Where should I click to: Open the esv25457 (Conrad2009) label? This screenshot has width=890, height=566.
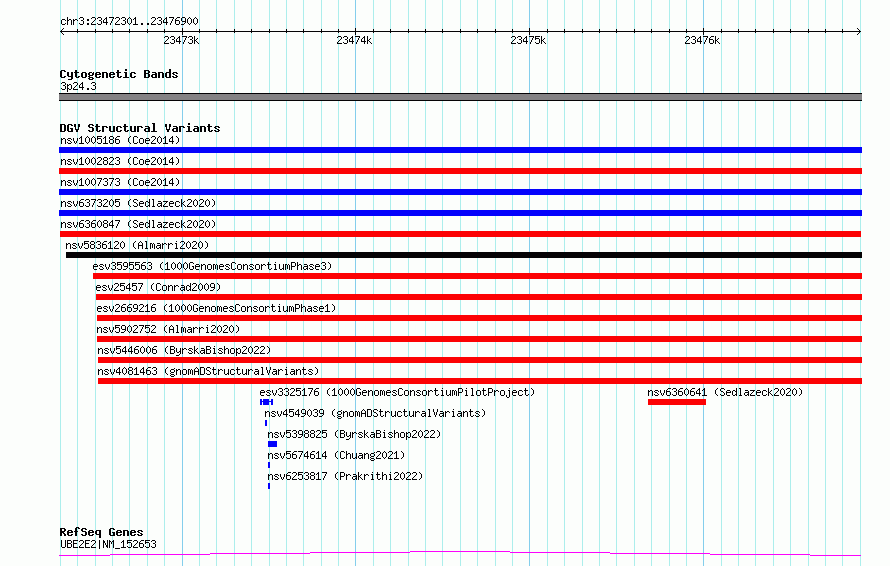[158, 287]
